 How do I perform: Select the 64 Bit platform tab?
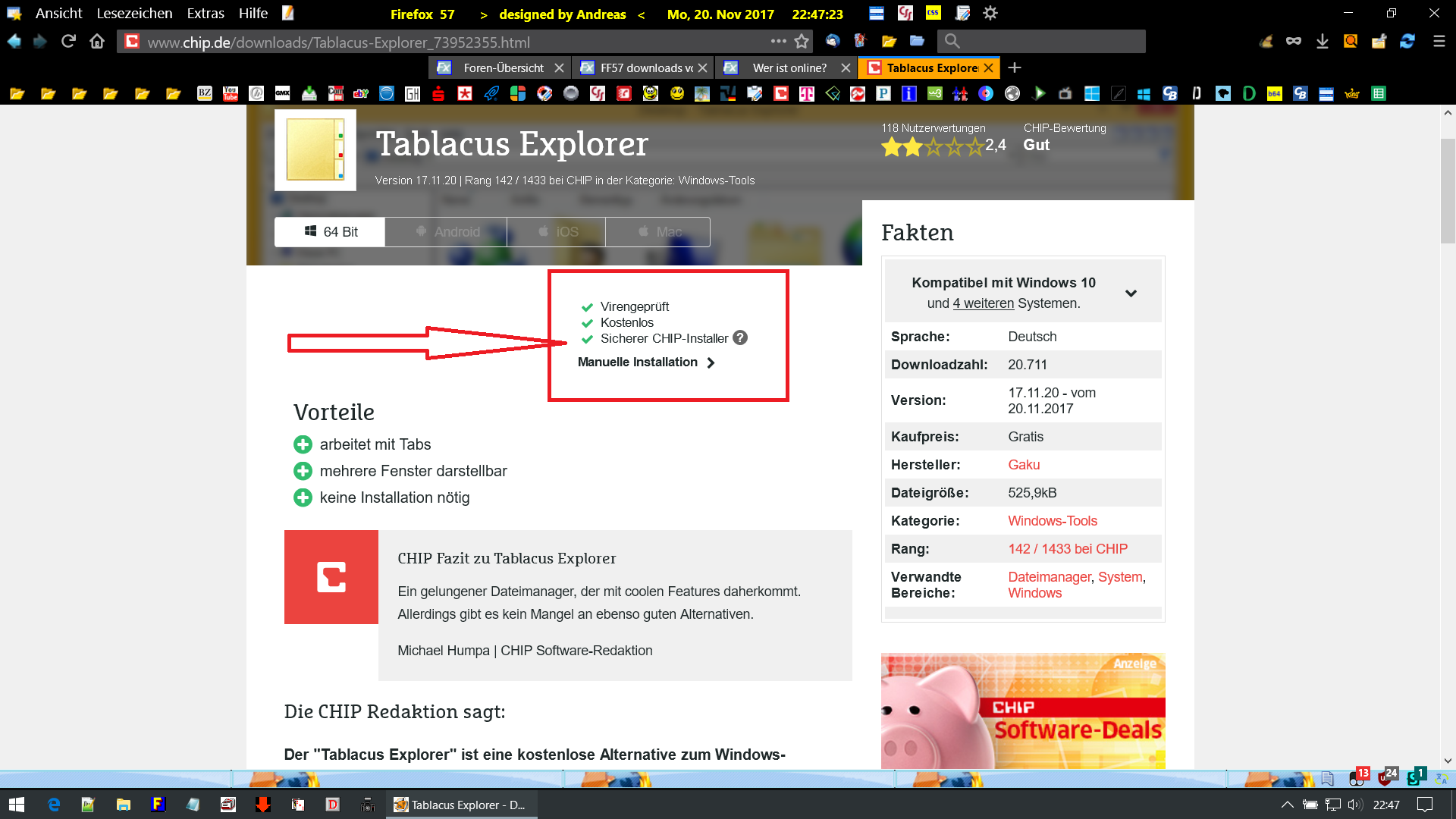pyautogui.click(x=330, y=232)
